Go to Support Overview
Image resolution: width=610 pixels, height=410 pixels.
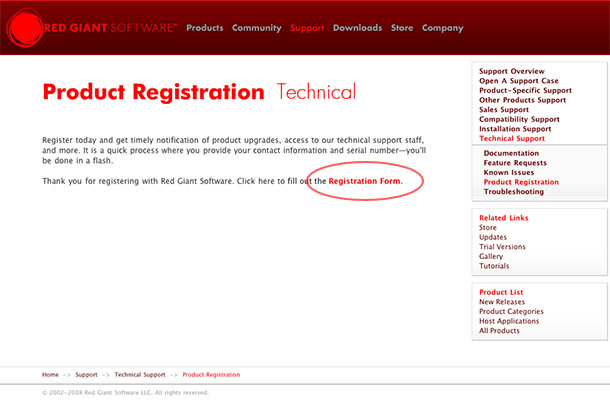click(x=512, y=71)
